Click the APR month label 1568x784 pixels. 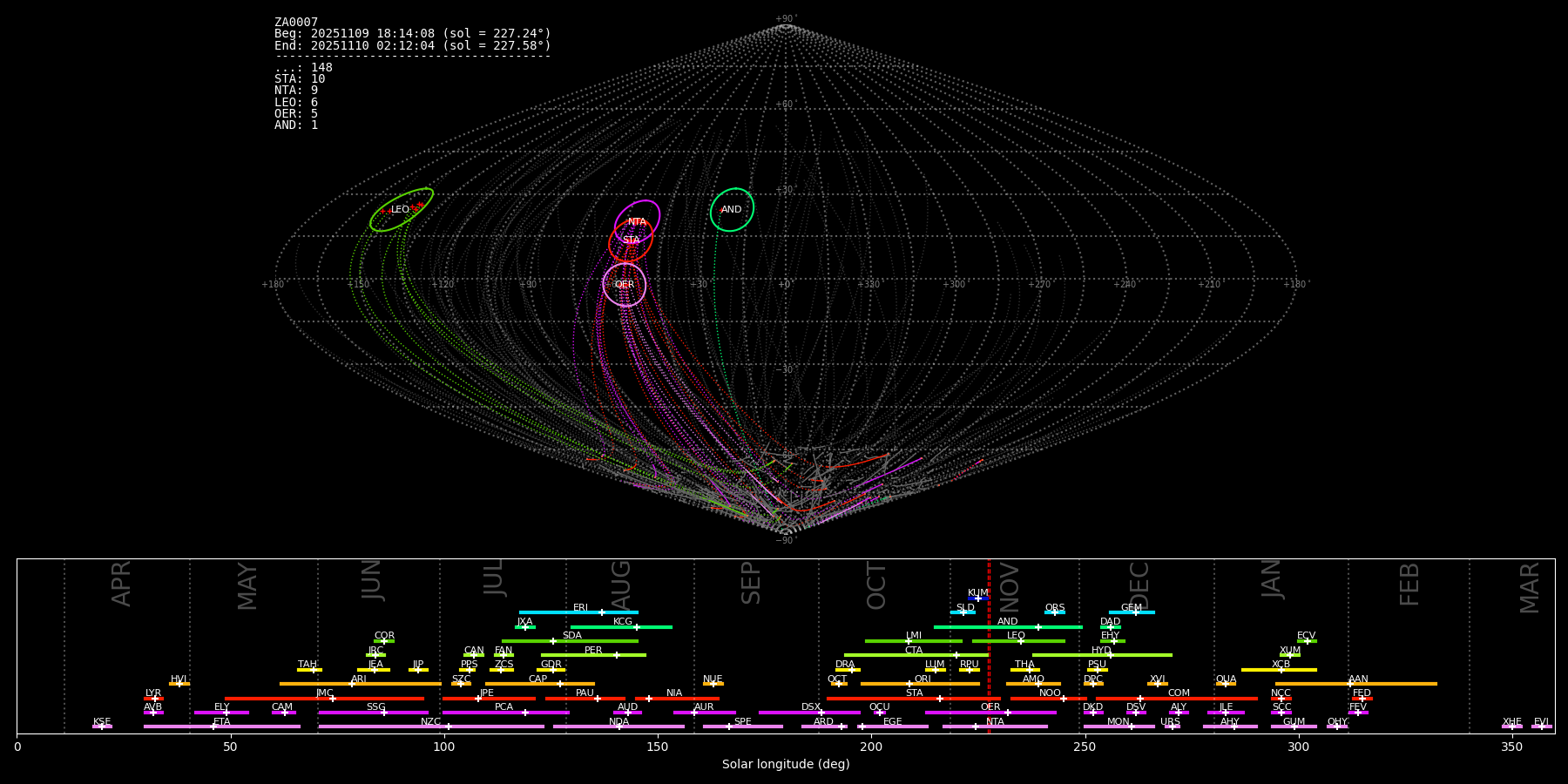(121, 584)
